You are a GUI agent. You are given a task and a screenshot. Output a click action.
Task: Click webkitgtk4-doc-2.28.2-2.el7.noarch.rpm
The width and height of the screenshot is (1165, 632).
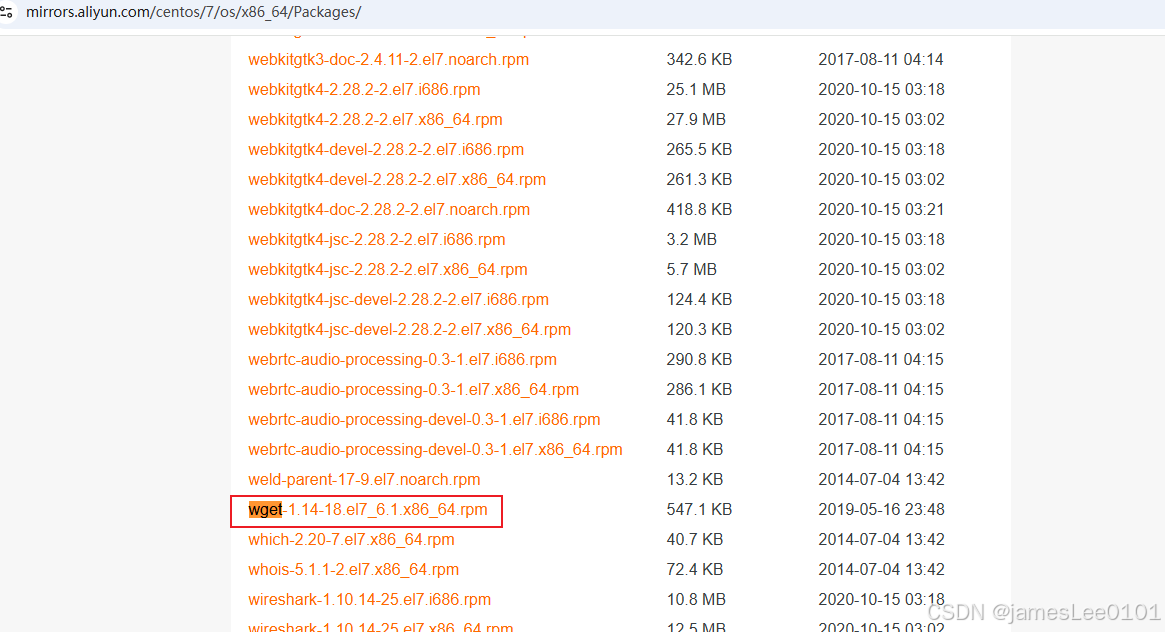pyautogui.click(x=389, y=210)
